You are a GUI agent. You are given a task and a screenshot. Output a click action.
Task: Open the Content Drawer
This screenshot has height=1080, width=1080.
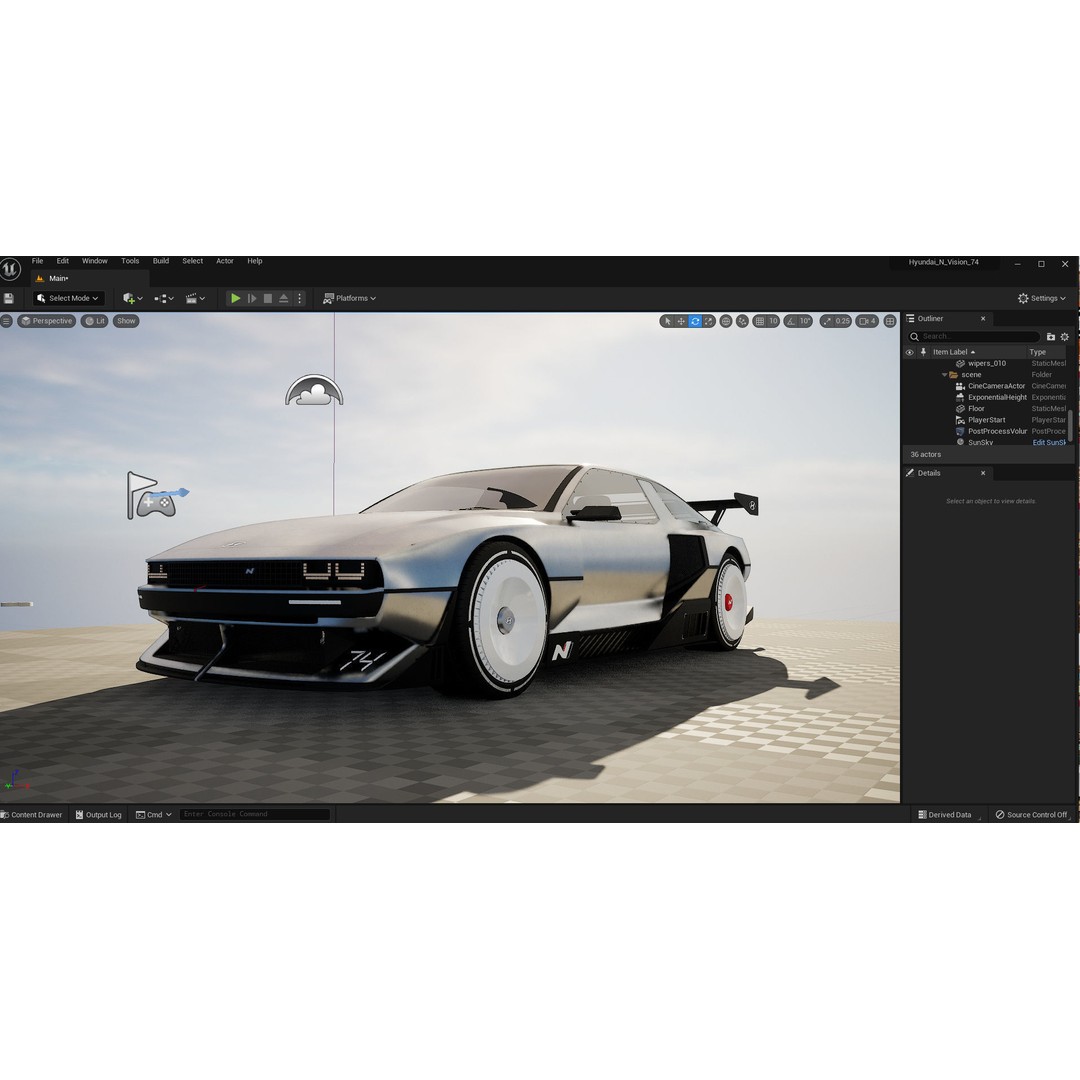coord(32,815)
